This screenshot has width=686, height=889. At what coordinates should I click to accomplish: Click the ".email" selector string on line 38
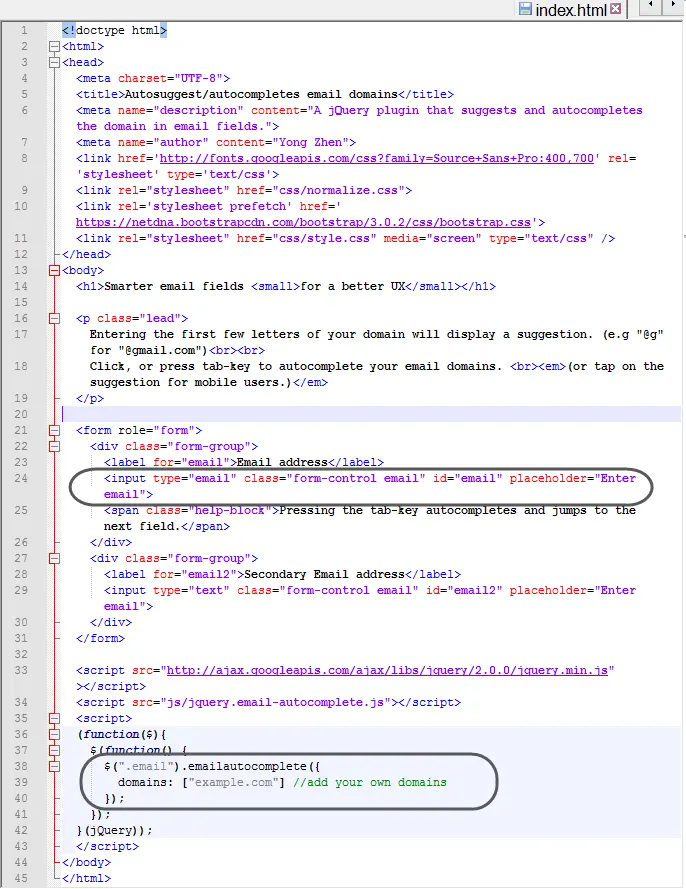(x=146, y=767)
